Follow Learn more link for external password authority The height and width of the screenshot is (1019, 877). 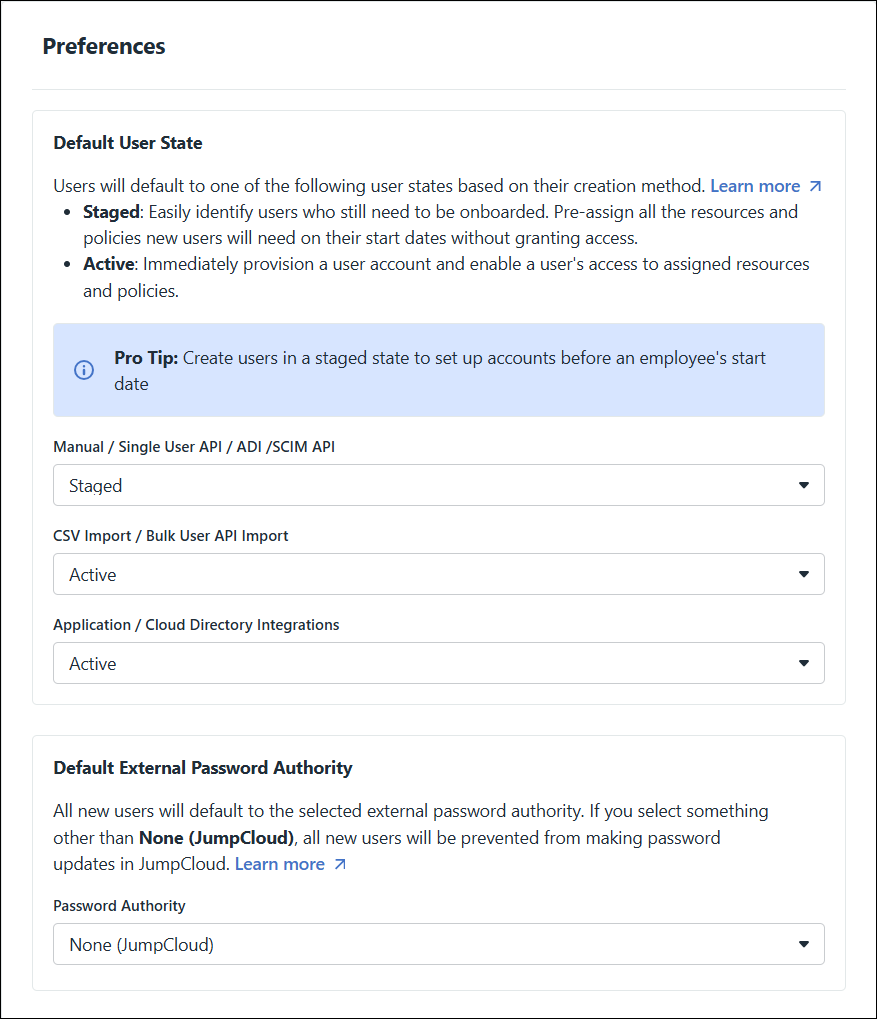tap(280, 864)
